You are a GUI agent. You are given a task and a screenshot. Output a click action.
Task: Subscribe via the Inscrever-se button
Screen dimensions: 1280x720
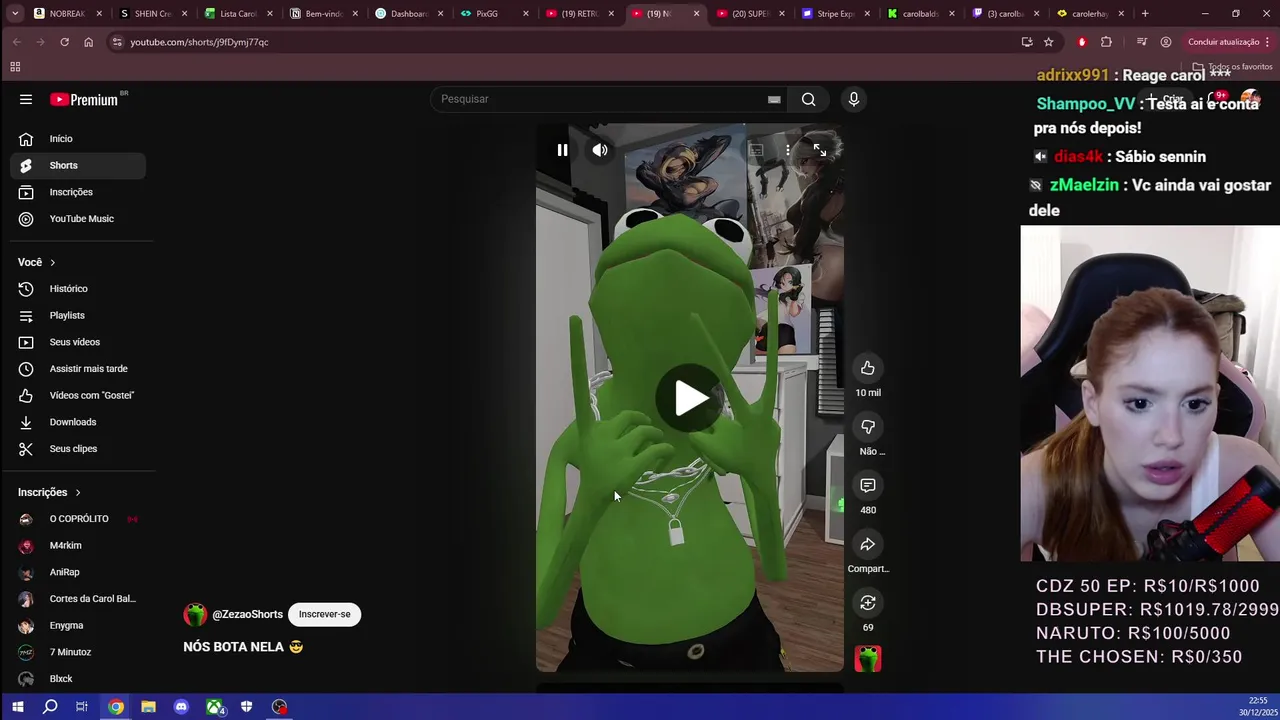324,614
